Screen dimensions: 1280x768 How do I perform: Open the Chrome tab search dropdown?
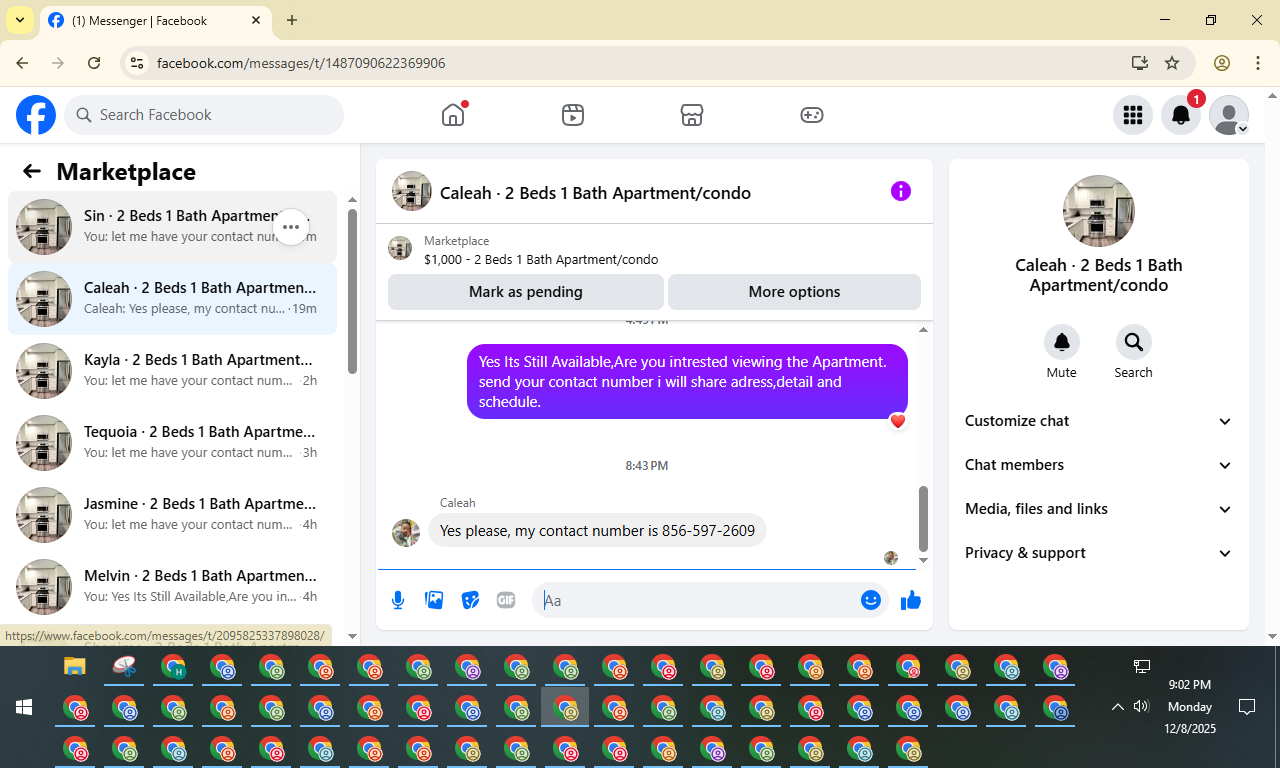coord(20,20)
